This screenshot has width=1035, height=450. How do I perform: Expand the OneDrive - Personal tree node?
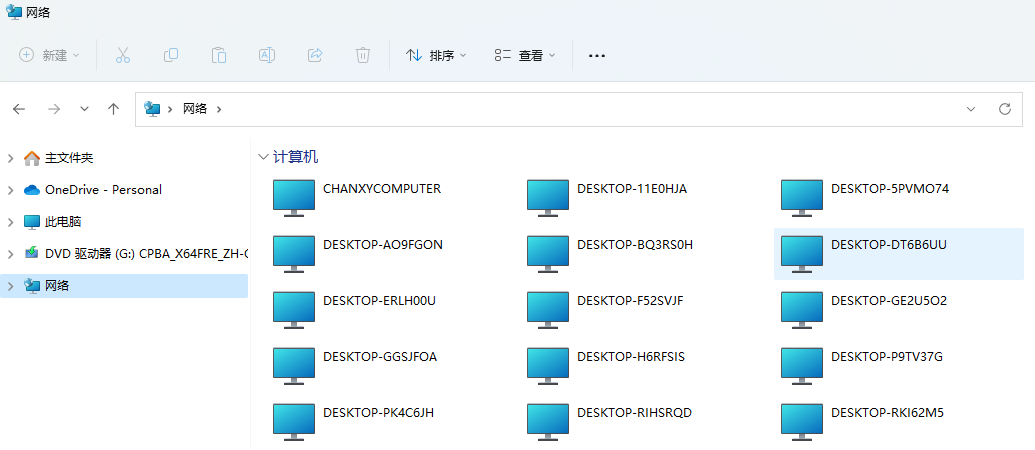11,190
